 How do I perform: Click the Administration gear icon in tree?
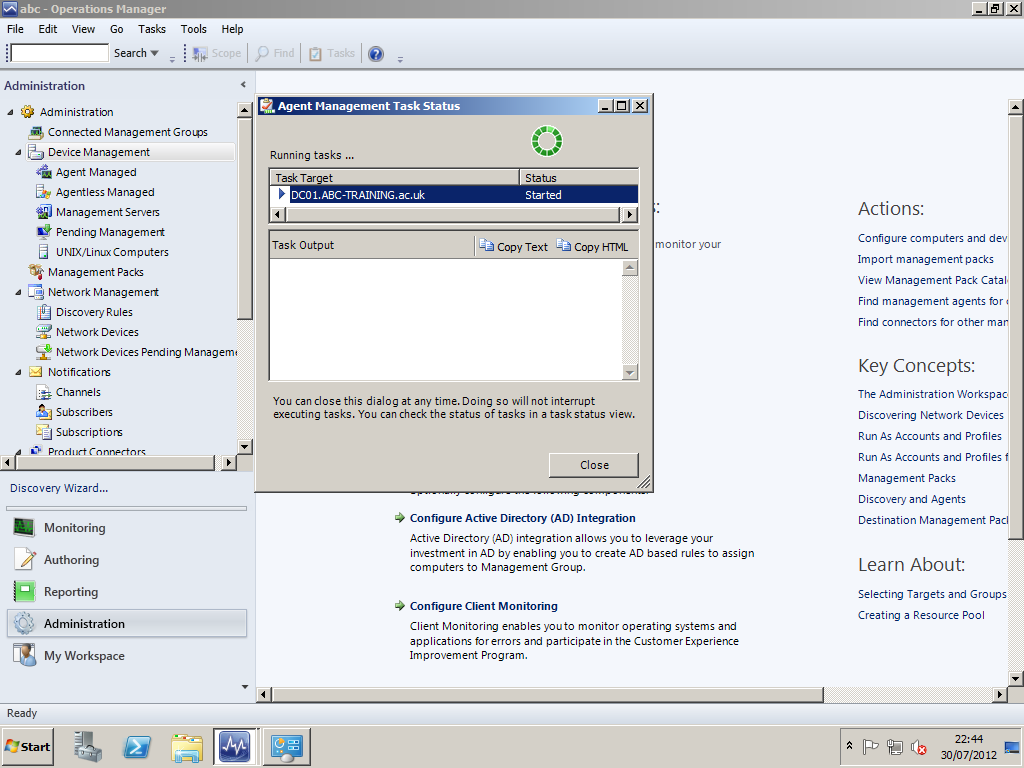tap(27, 112)
